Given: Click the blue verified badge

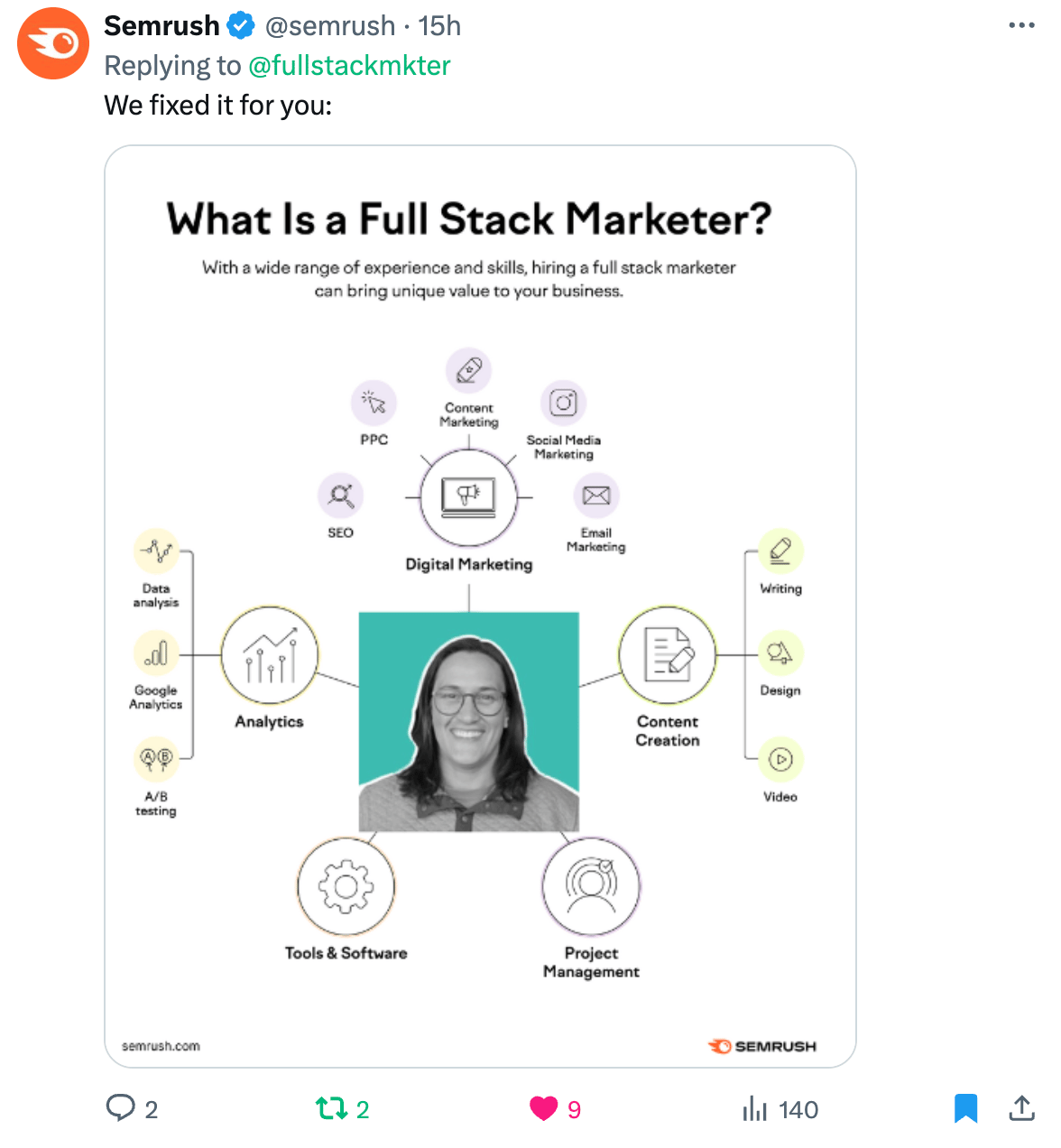Looking at the screenshot, I should pyautogui.click(x=240, y=26).
